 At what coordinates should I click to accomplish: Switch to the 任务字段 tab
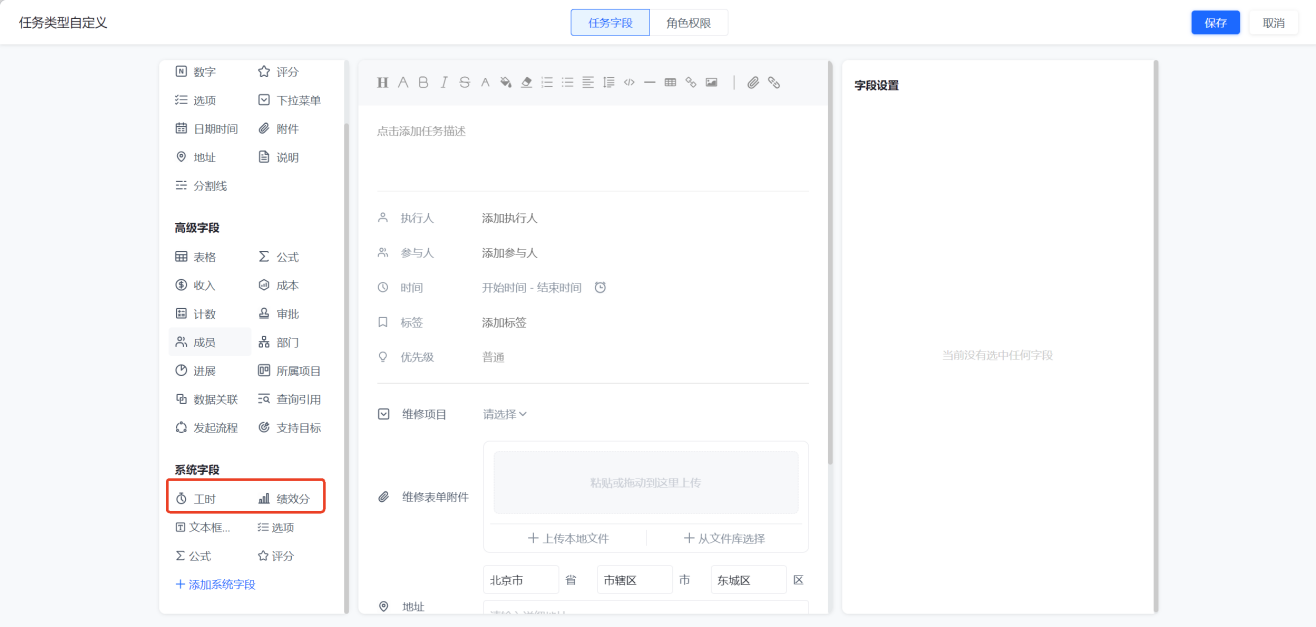[x=610, y=23]
